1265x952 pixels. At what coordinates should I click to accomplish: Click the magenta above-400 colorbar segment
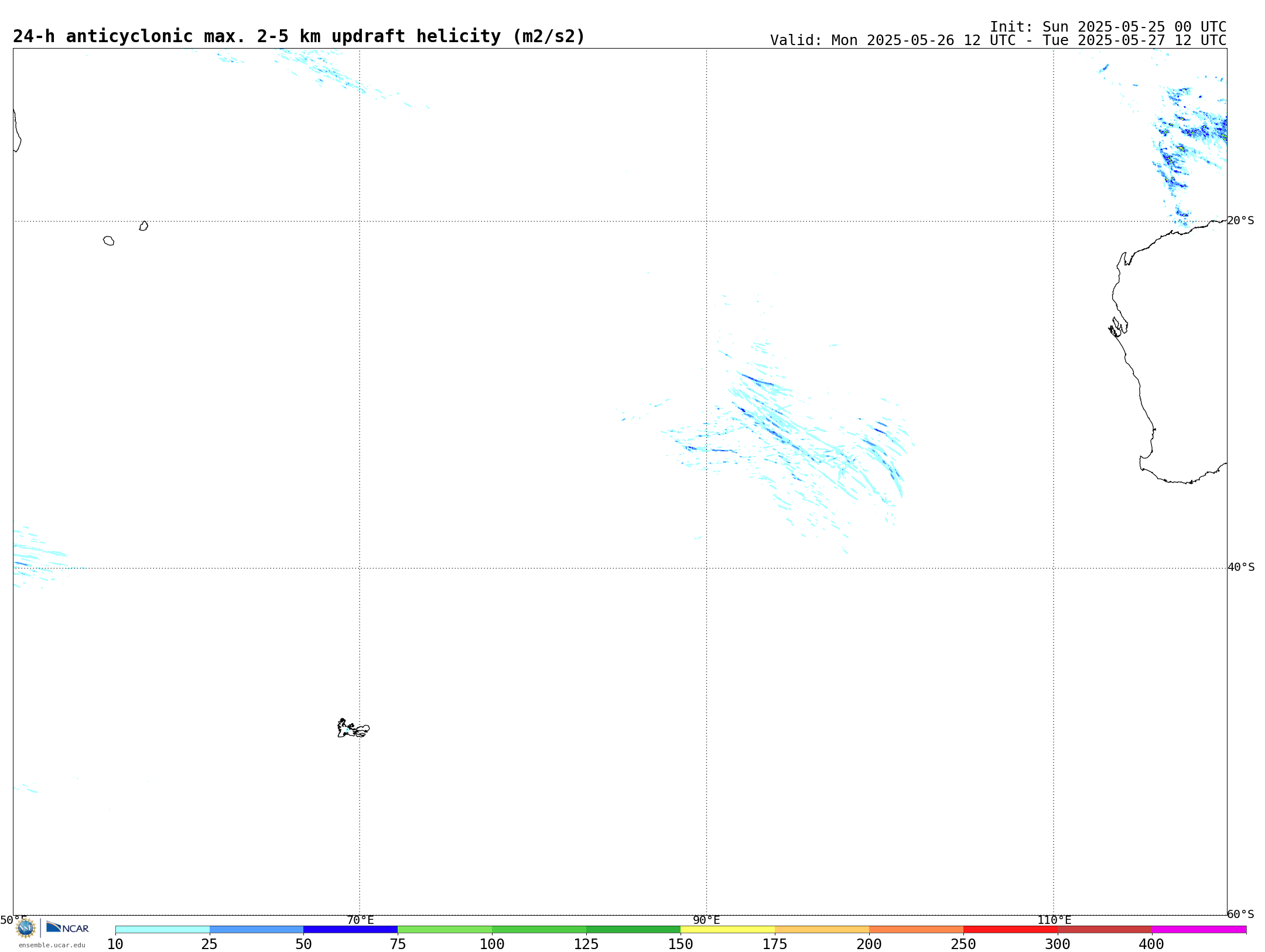click(x=1199, y=930)
